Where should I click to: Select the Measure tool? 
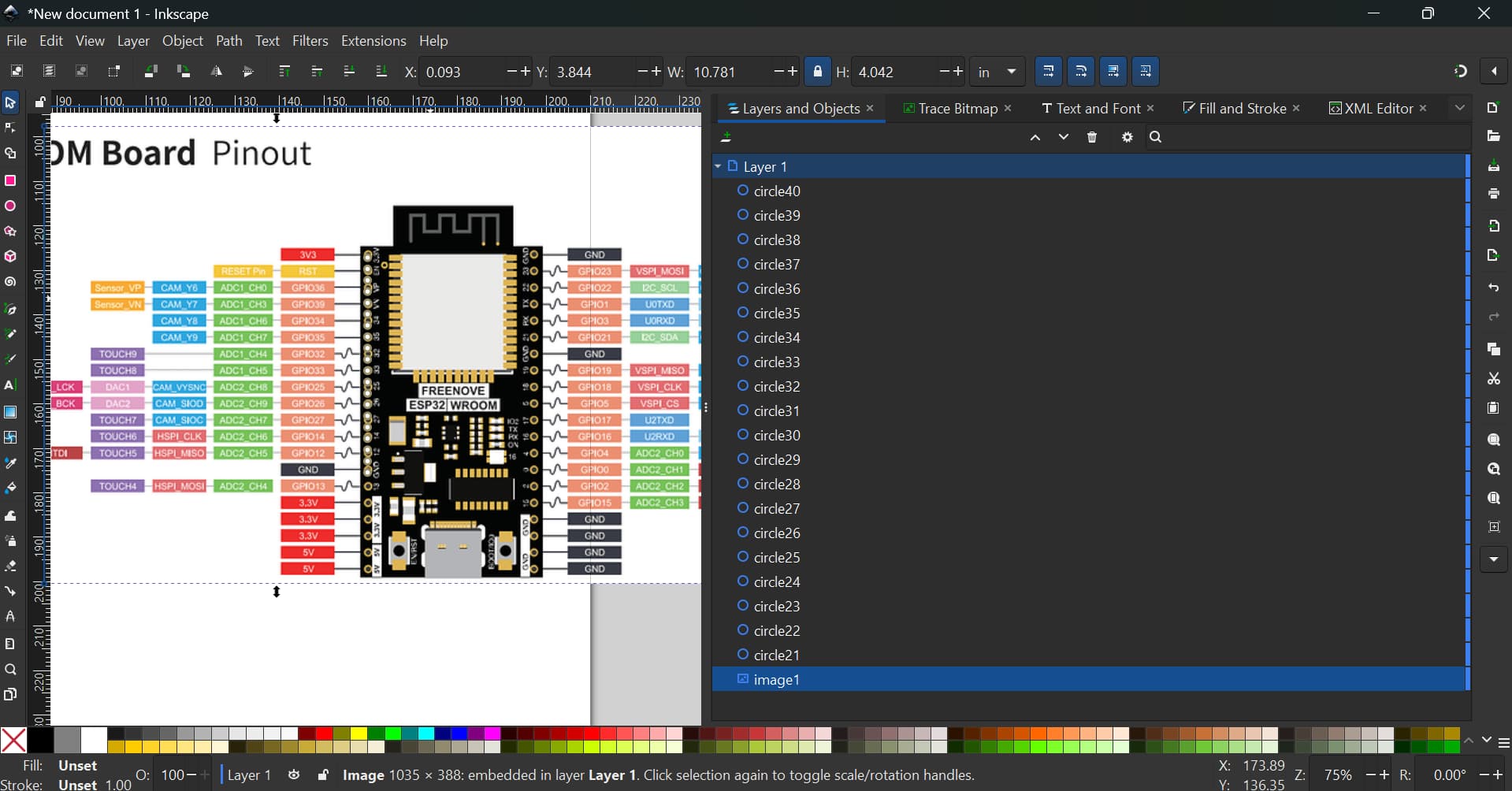coord(10,644)
